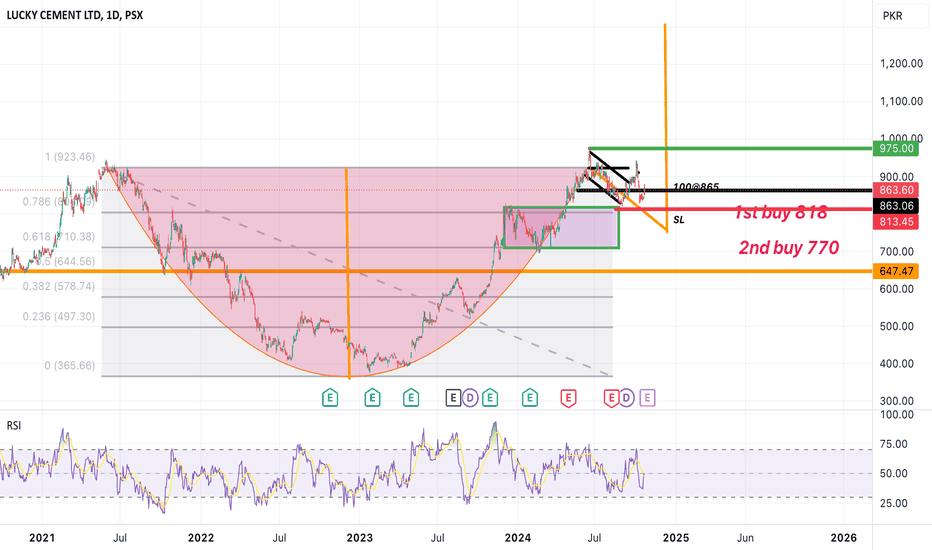Viewport: 932px width, 550px height.
Task: Click the 1,200.00 price axis value
Action: 901,64
